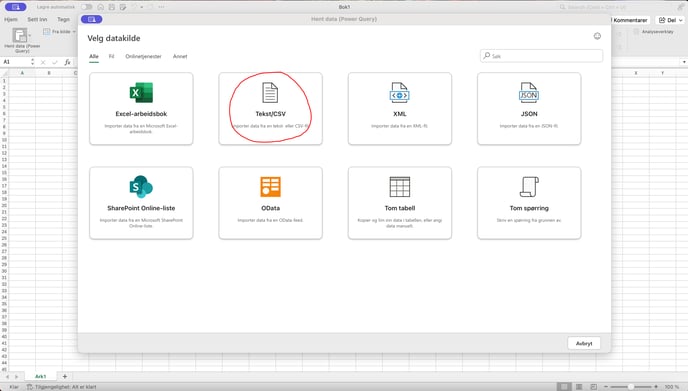Screen dimensions: 688x391
Task: Switch to Page Break Preview in status bar
Action: (x=594, y=387)
